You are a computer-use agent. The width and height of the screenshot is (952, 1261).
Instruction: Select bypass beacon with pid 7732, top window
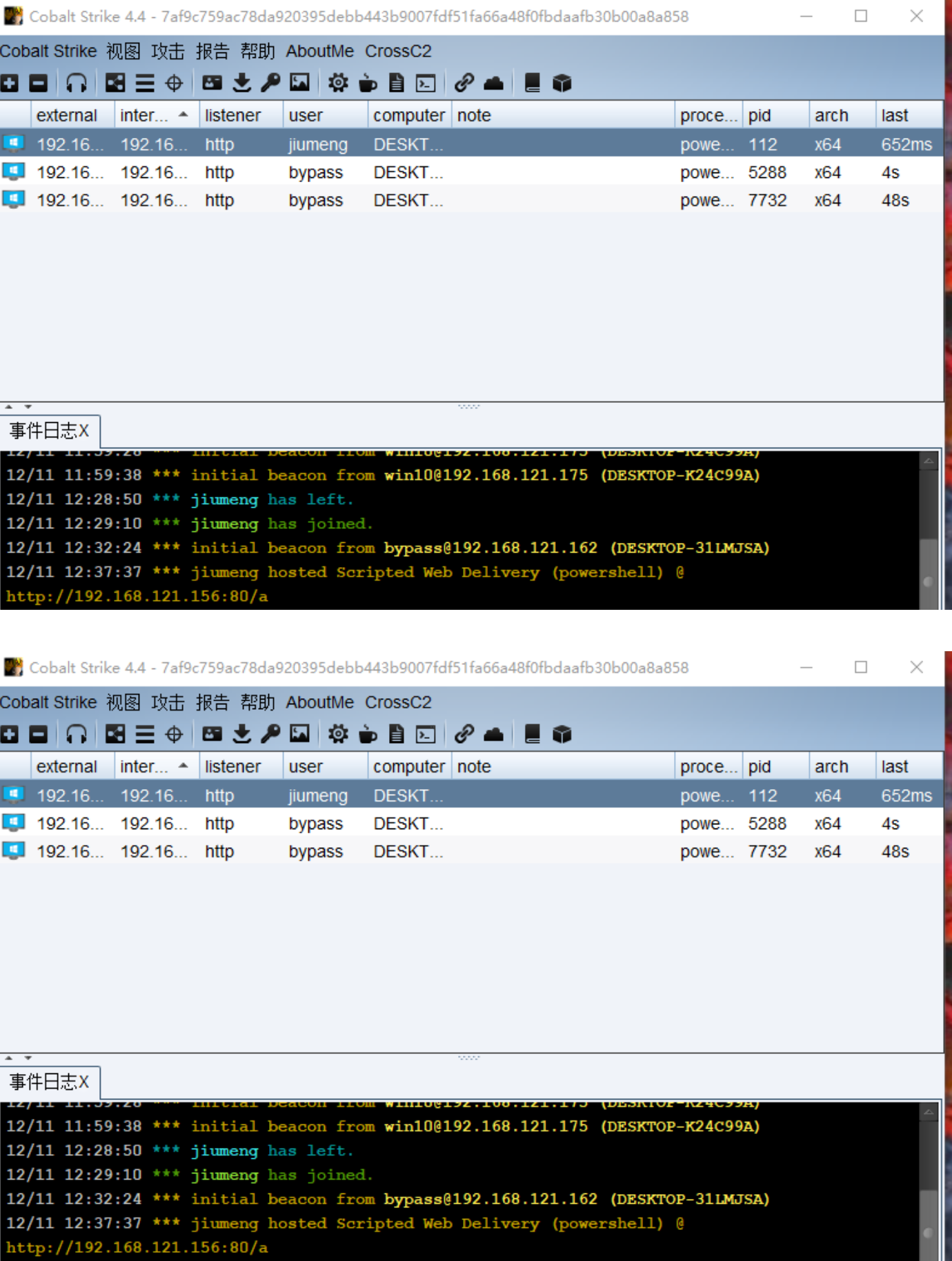click(471, 200)
